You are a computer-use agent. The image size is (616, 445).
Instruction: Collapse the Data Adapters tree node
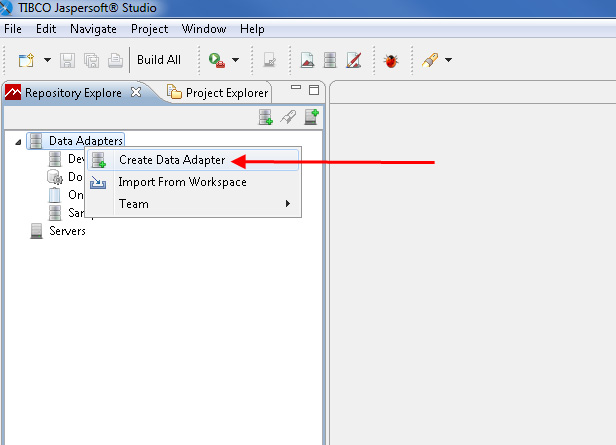[18, 142]
